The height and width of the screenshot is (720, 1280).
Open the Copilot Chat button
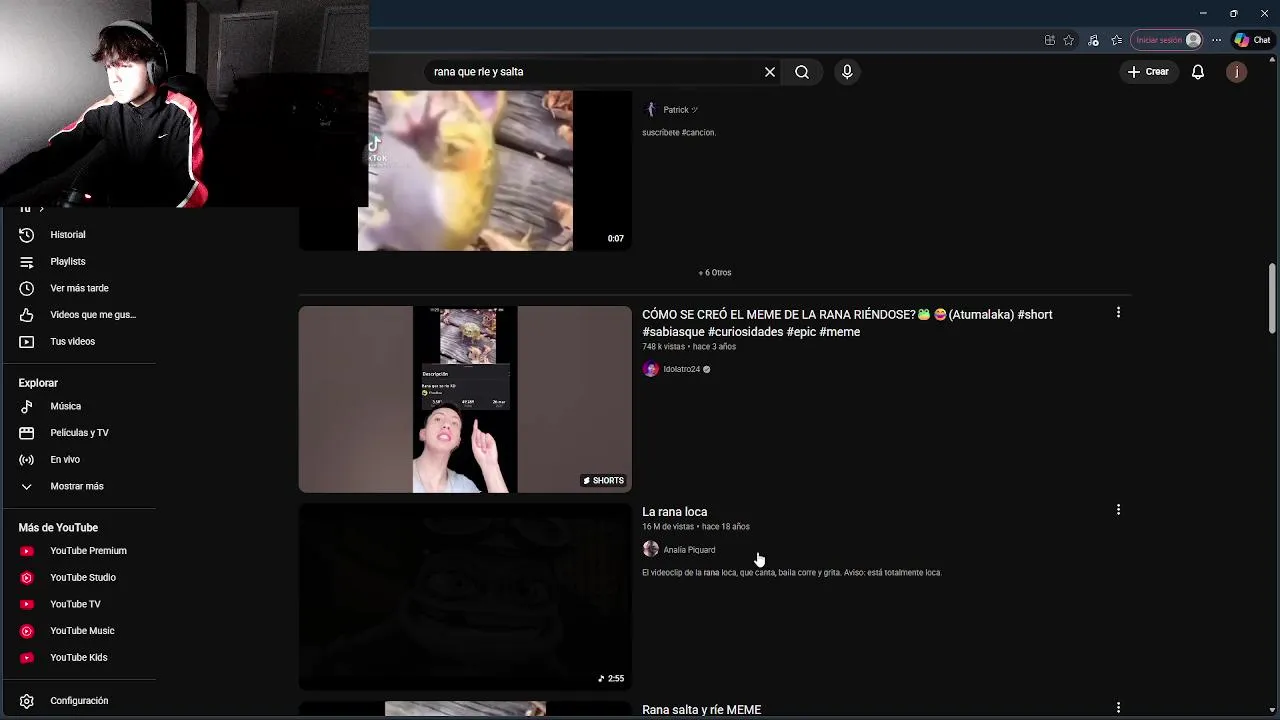pos(1252,40)
